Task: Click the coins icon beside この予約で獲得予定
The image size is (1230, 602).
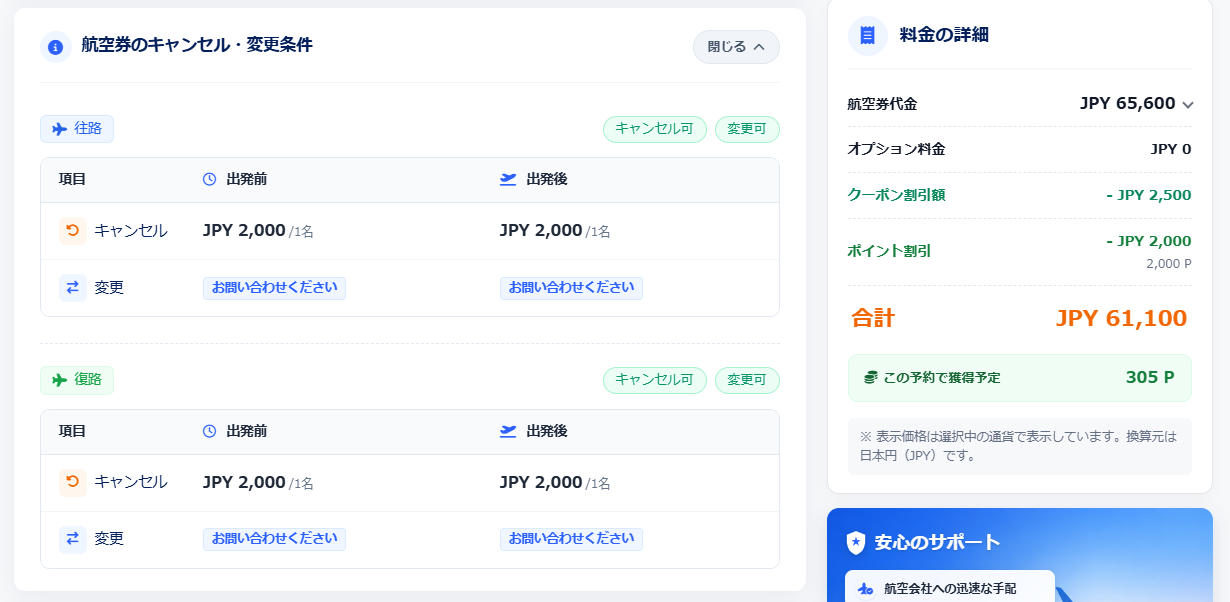Action: point(871,378)
